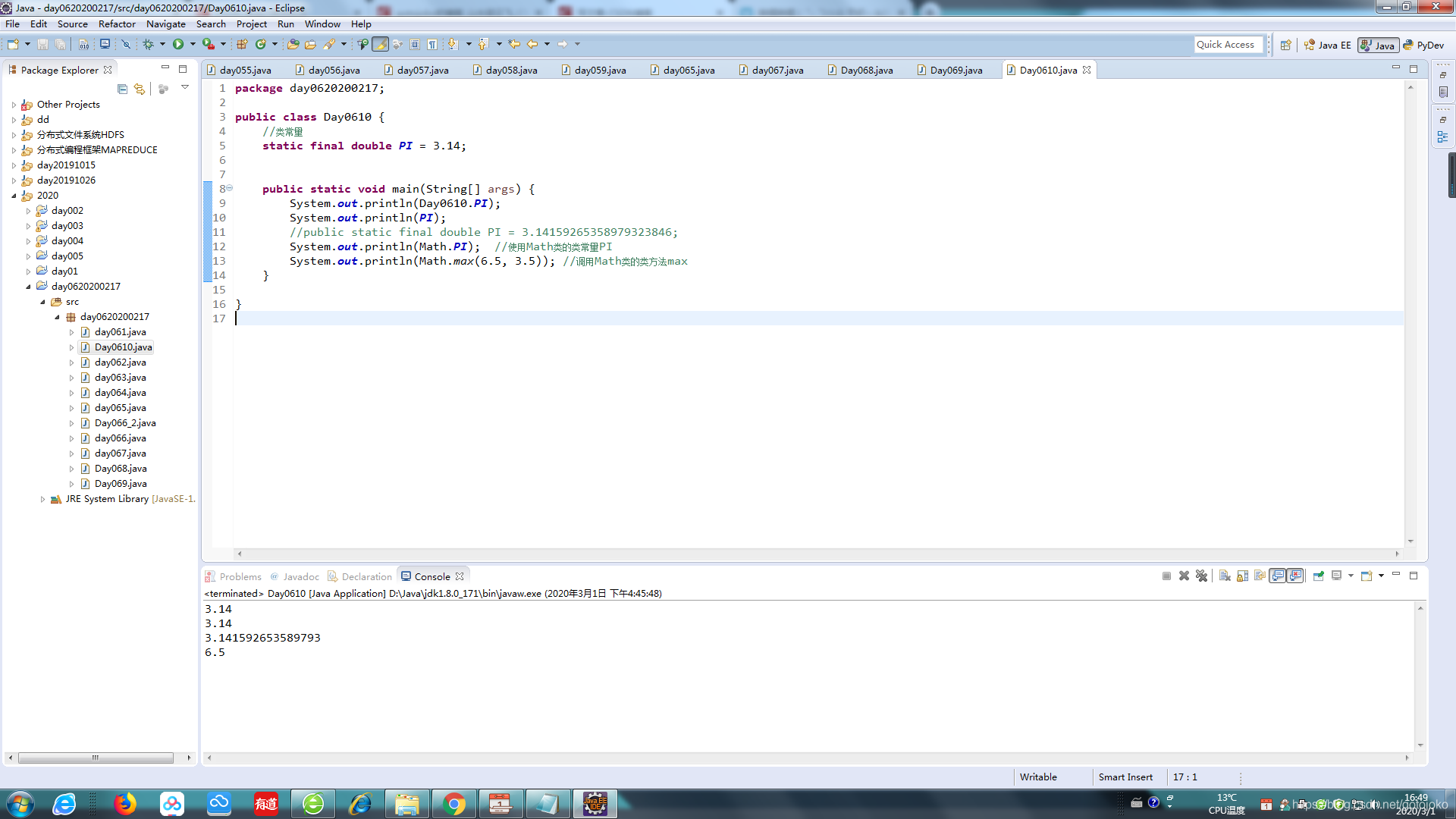
Task: Click the Forward navigation arrow
Action: pos(563,45)
